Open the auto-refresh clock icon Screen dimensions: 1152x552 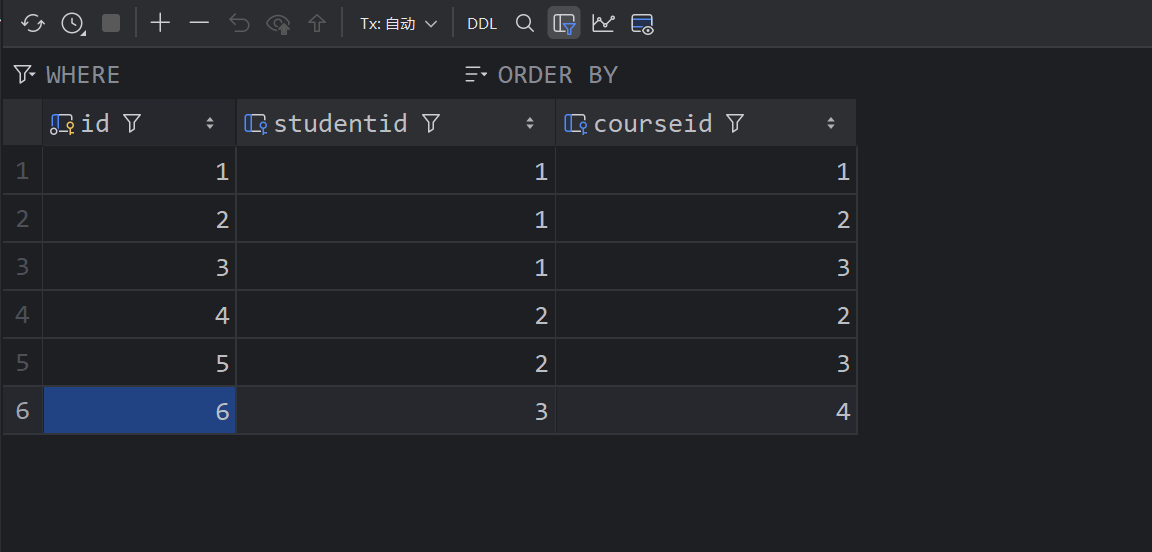72,24
